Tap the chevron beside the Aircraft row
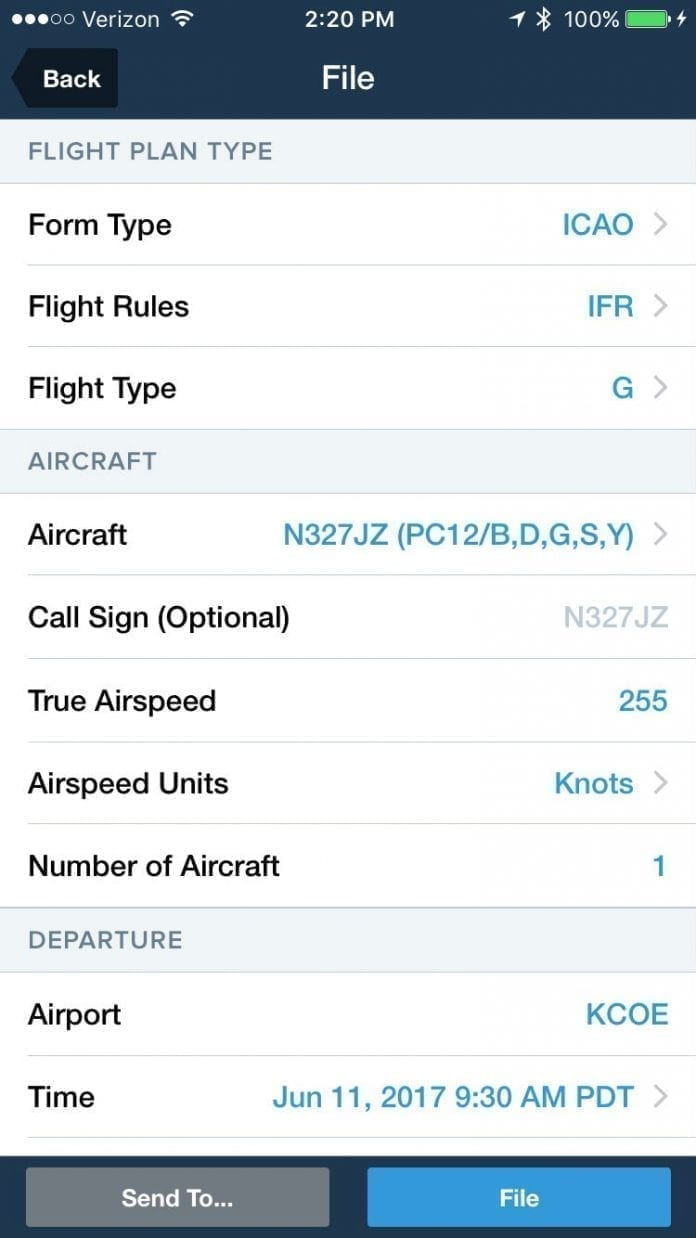 pos(660,534)
